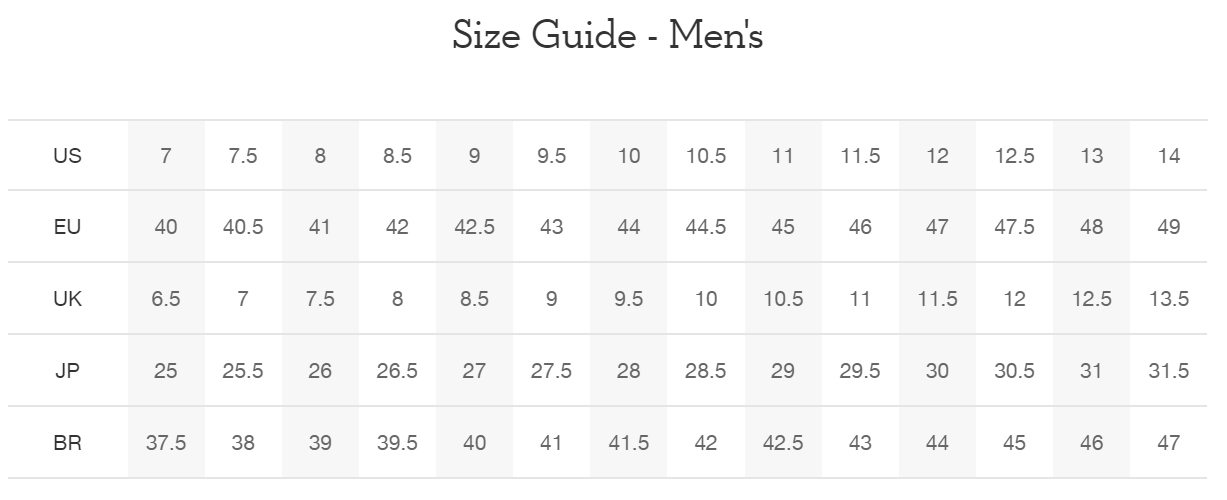
Task: Select US size 9.5 cell
Action: [551, 156]
